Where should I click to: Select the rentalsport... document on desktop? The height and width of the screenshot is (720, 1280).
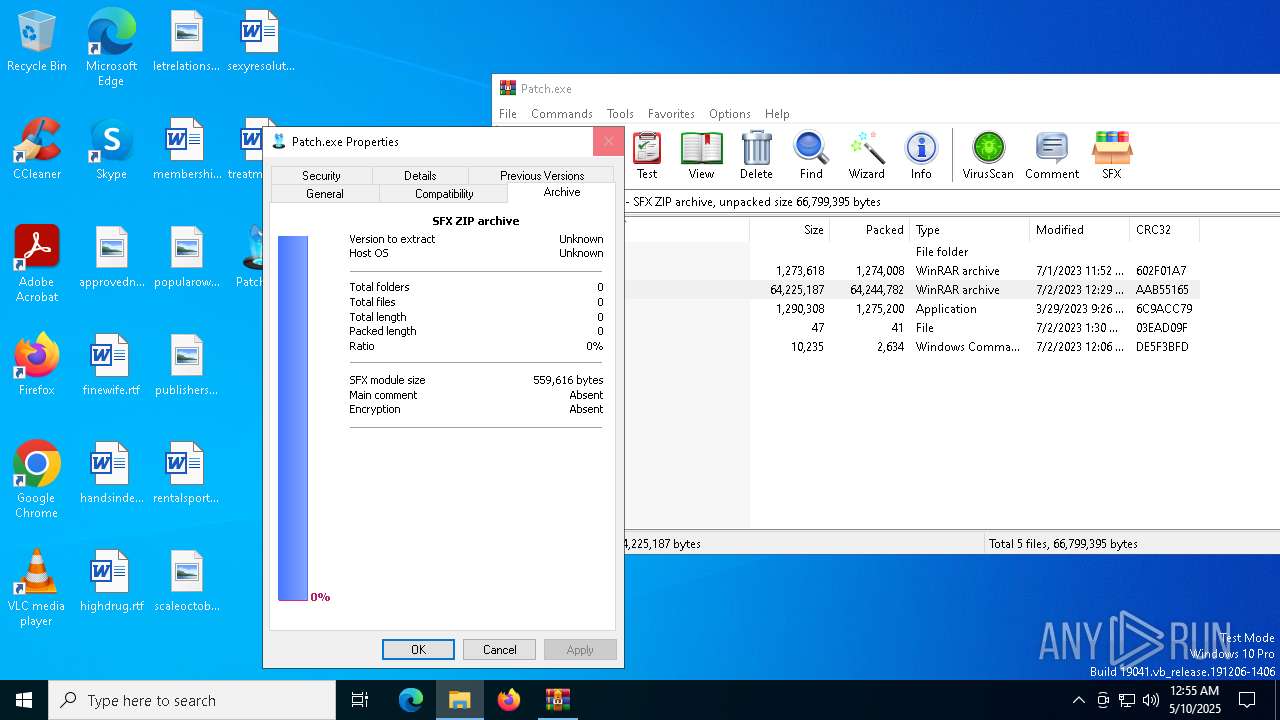tap(186, 474)
